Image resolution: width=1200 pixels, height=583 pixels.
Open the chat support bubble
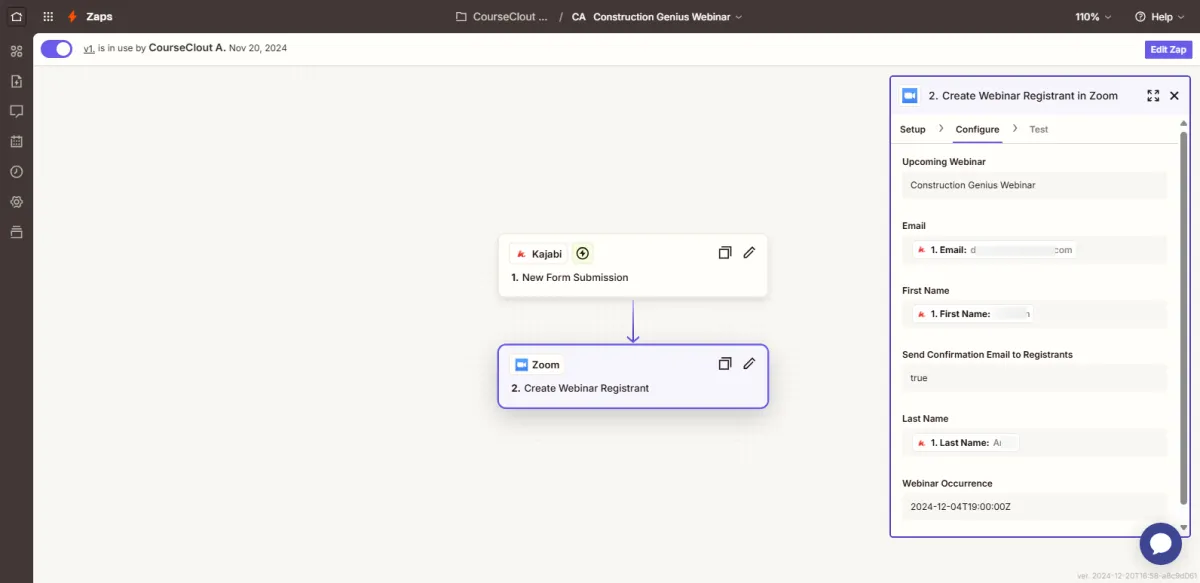(x=1161, y=543)
